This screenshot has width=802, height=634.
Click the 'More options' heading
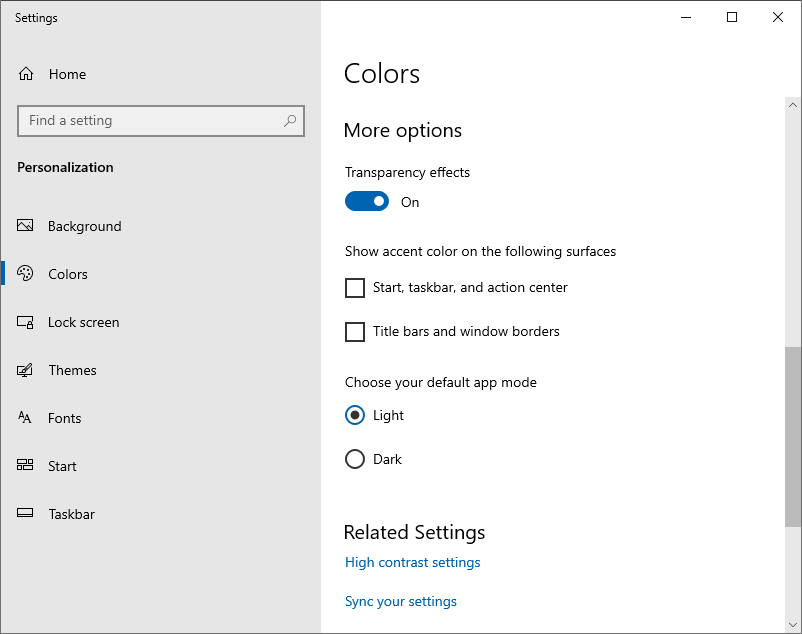[403, 131]
